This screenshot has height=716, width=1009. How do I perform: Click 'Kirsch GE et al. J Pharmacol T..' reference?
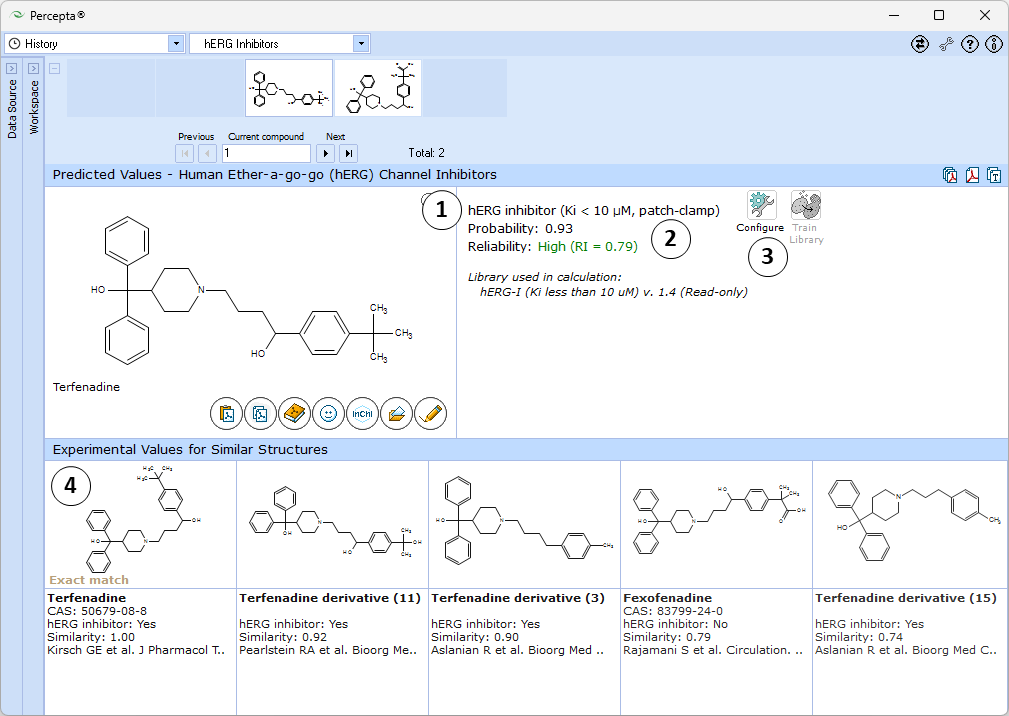click(136, 650)
